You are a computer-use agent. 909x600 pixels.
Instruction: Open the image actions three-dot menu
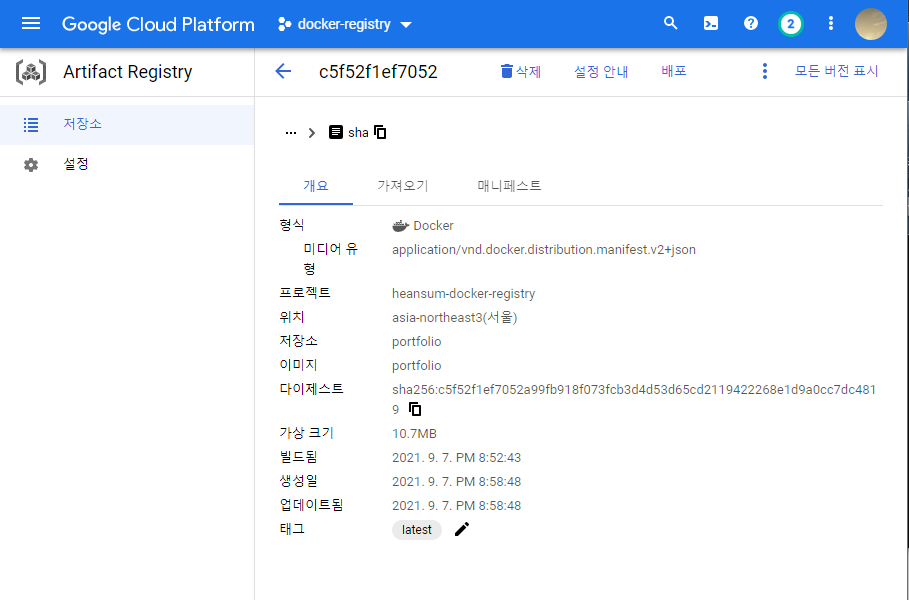(x=765, y=71)
